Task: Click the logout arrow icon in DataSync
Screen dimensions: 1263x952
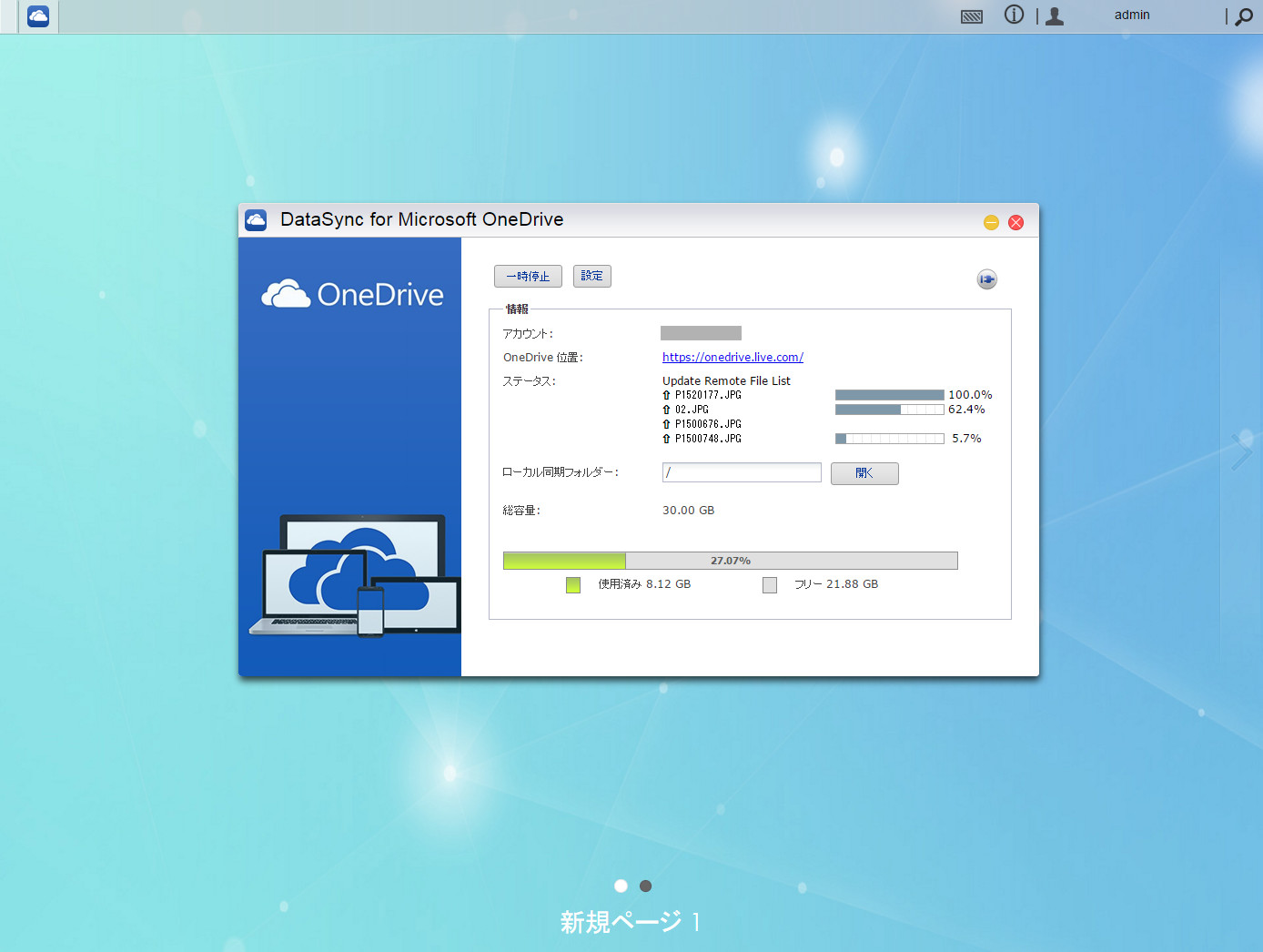Action: (987, 279)
